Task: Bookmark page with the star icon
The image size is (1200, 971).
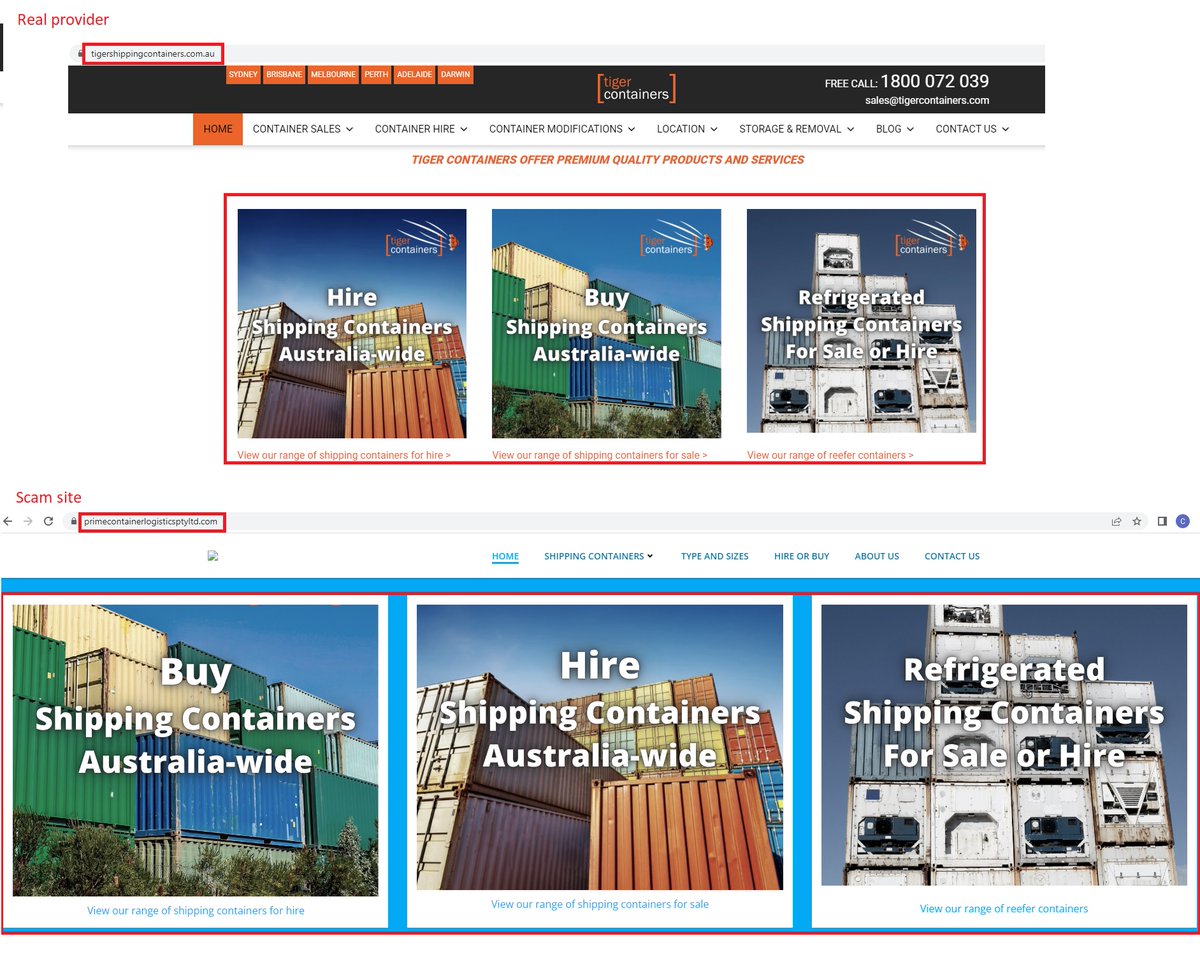Action: point(1137,521)
